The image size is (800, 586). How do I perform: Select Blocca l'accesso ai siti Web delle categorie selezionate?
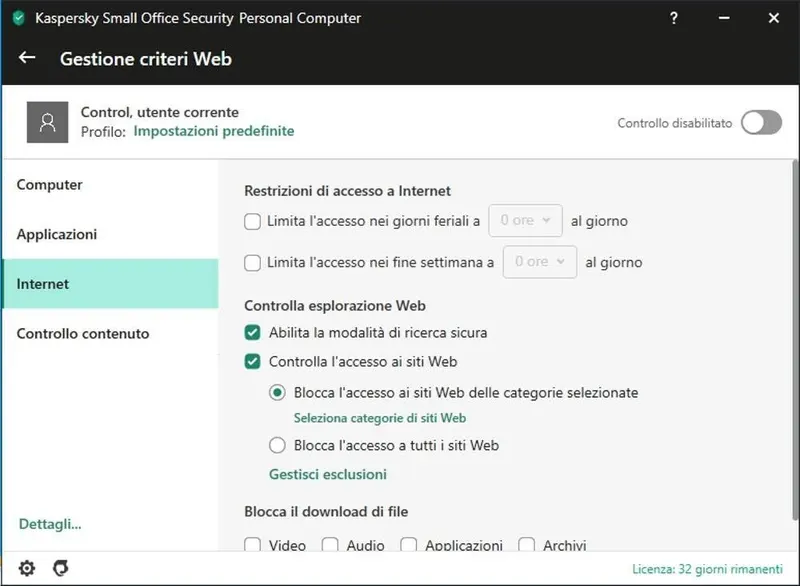277,393
